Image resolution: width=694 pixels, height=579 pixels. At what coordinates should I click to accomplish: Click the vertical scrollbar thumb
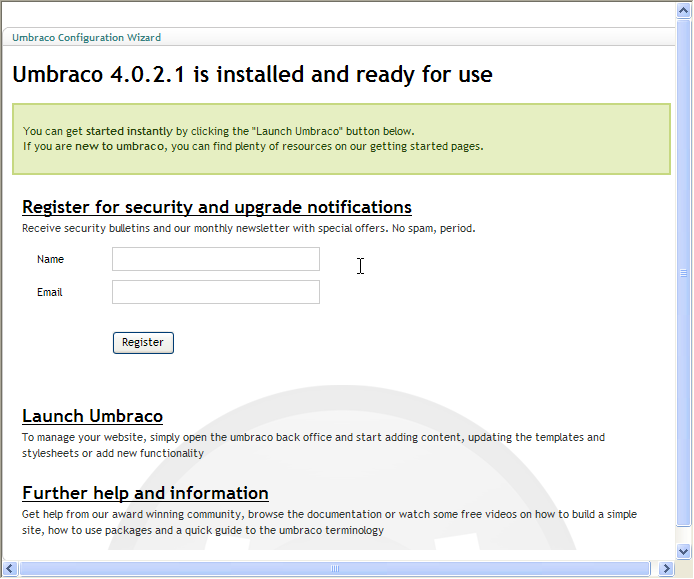[683, 273]
